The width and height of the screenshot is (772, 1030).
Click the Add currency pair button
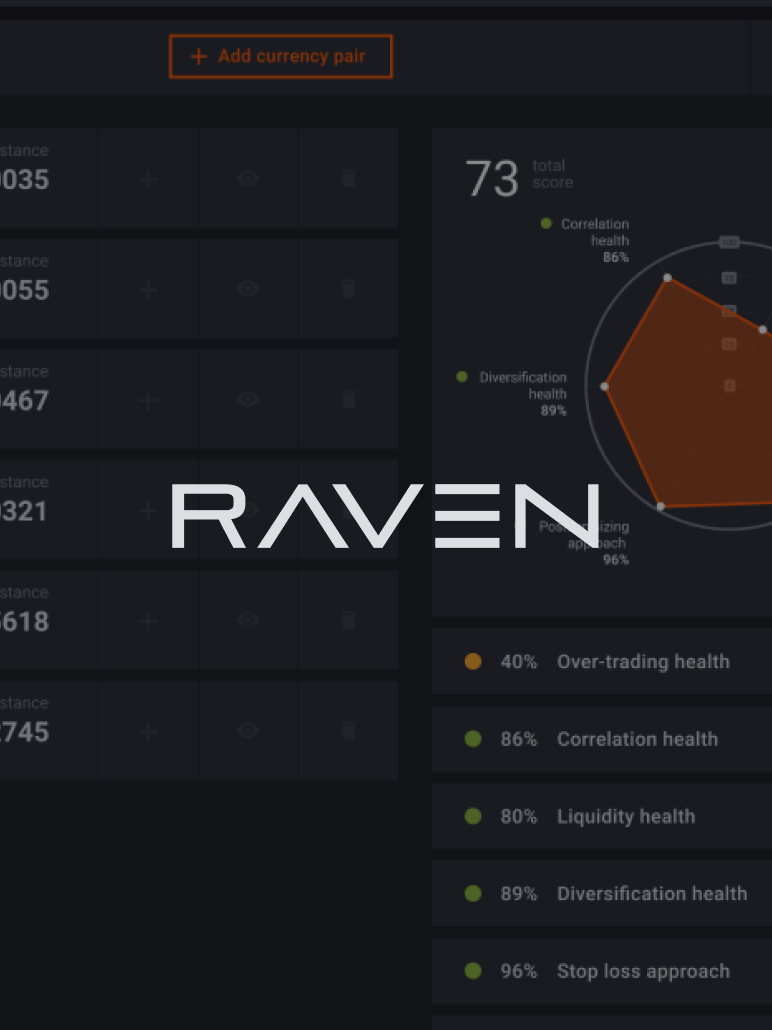(281, 56)
